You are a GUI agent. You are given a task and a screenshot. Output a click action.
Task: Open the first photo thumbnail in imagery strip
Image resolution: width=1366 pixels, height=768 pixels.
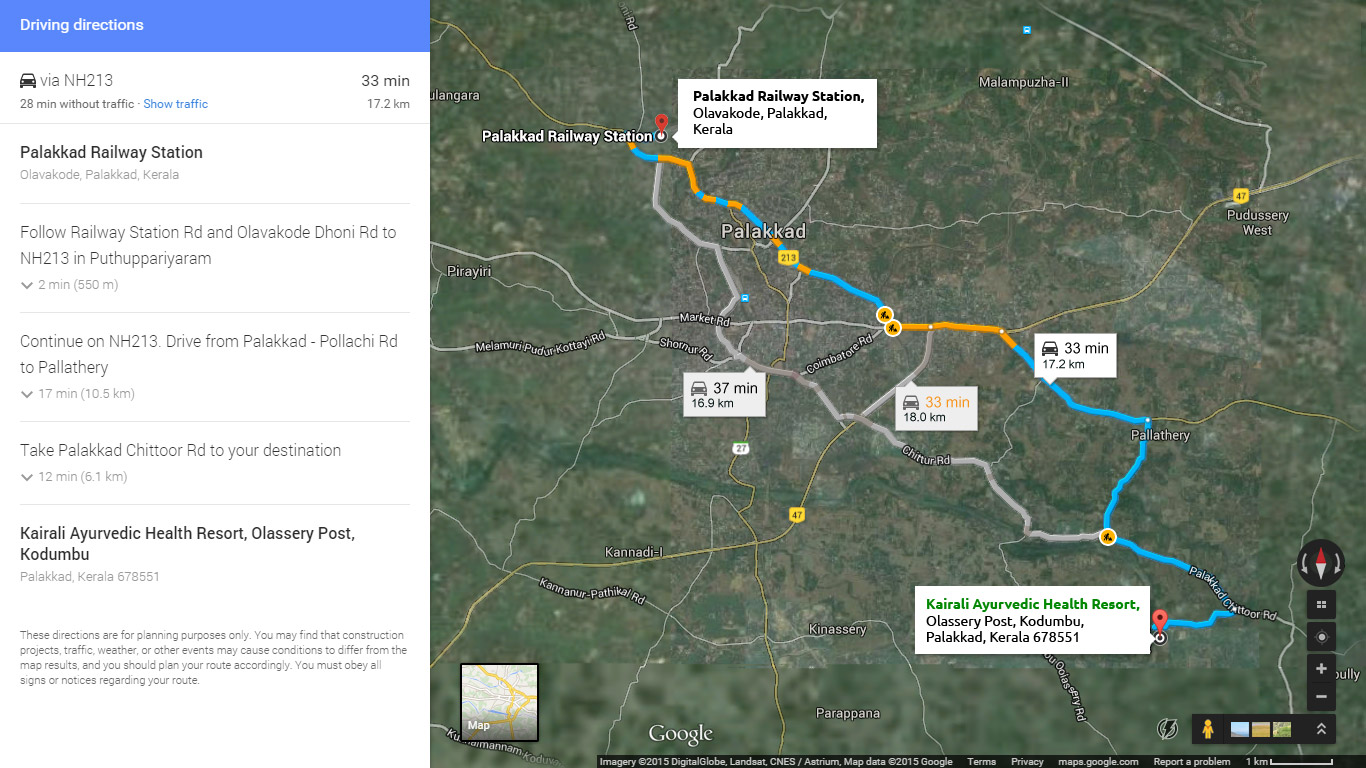point(1240,730)
